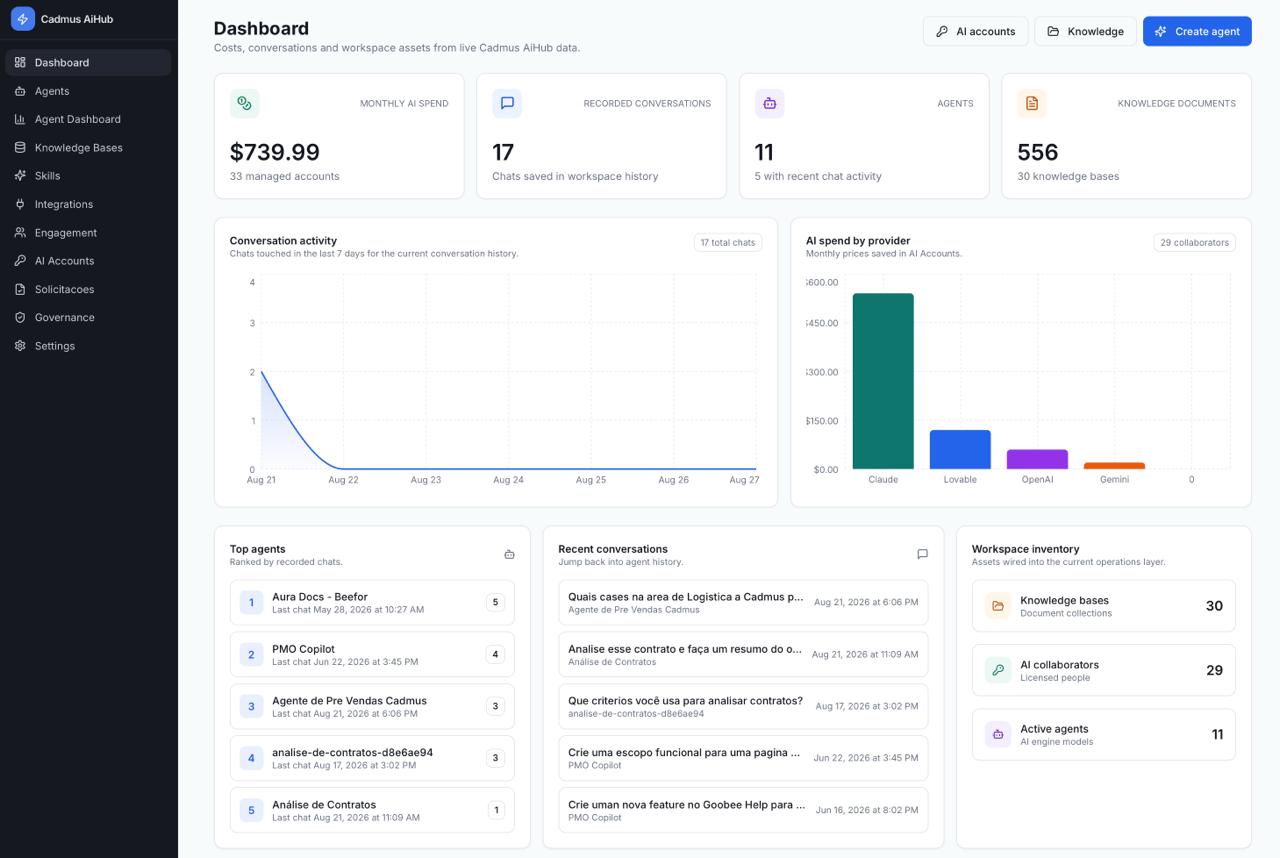Viewport: 1280px width, 858px height.
Task: Click the Knowledge Bases database icon
Action: click(x=20, y=147)
